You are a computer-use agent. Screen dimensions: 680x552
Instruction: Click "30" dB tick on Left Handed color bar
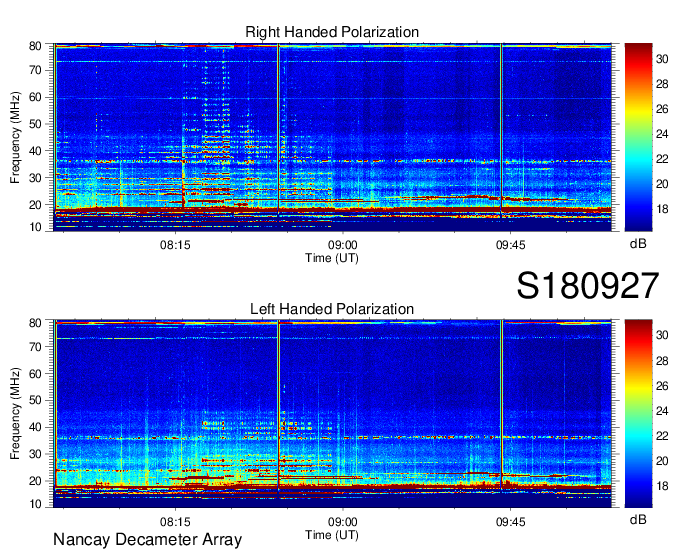662,335
